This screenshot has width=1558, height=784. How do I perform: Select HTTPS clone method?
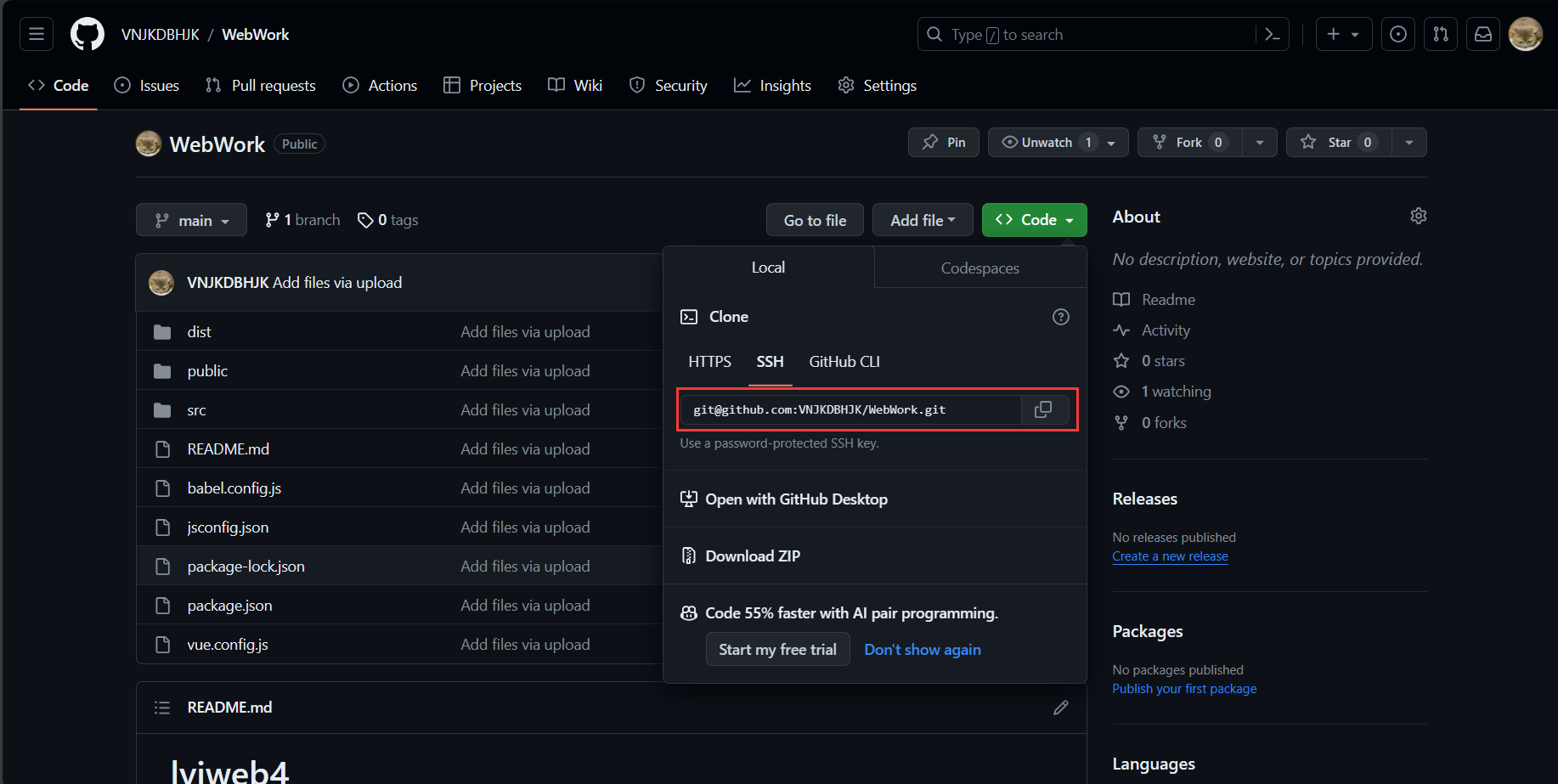click(709, 362)
